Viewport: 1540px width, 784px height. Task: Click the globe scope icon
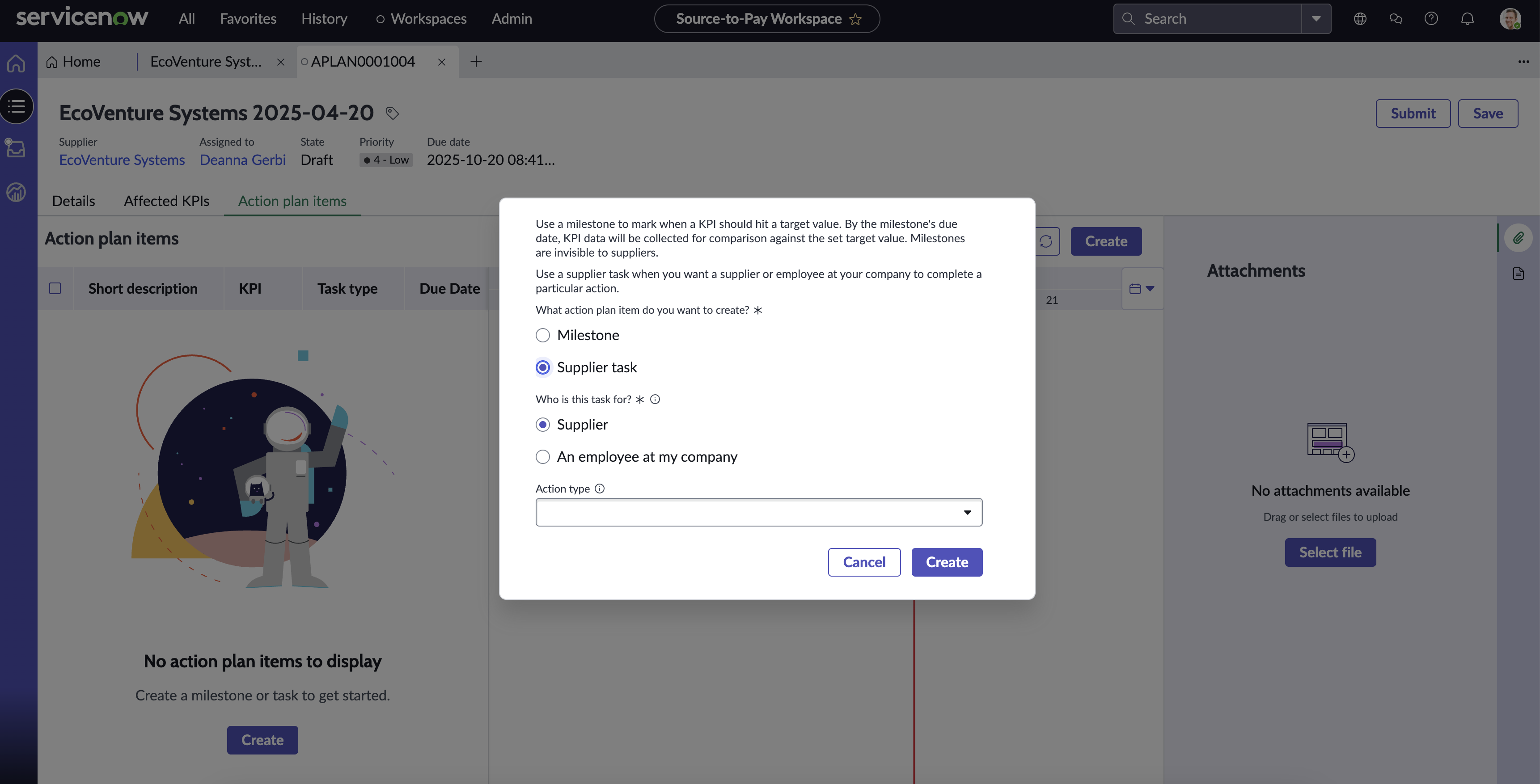click(x=1360, y=18)
